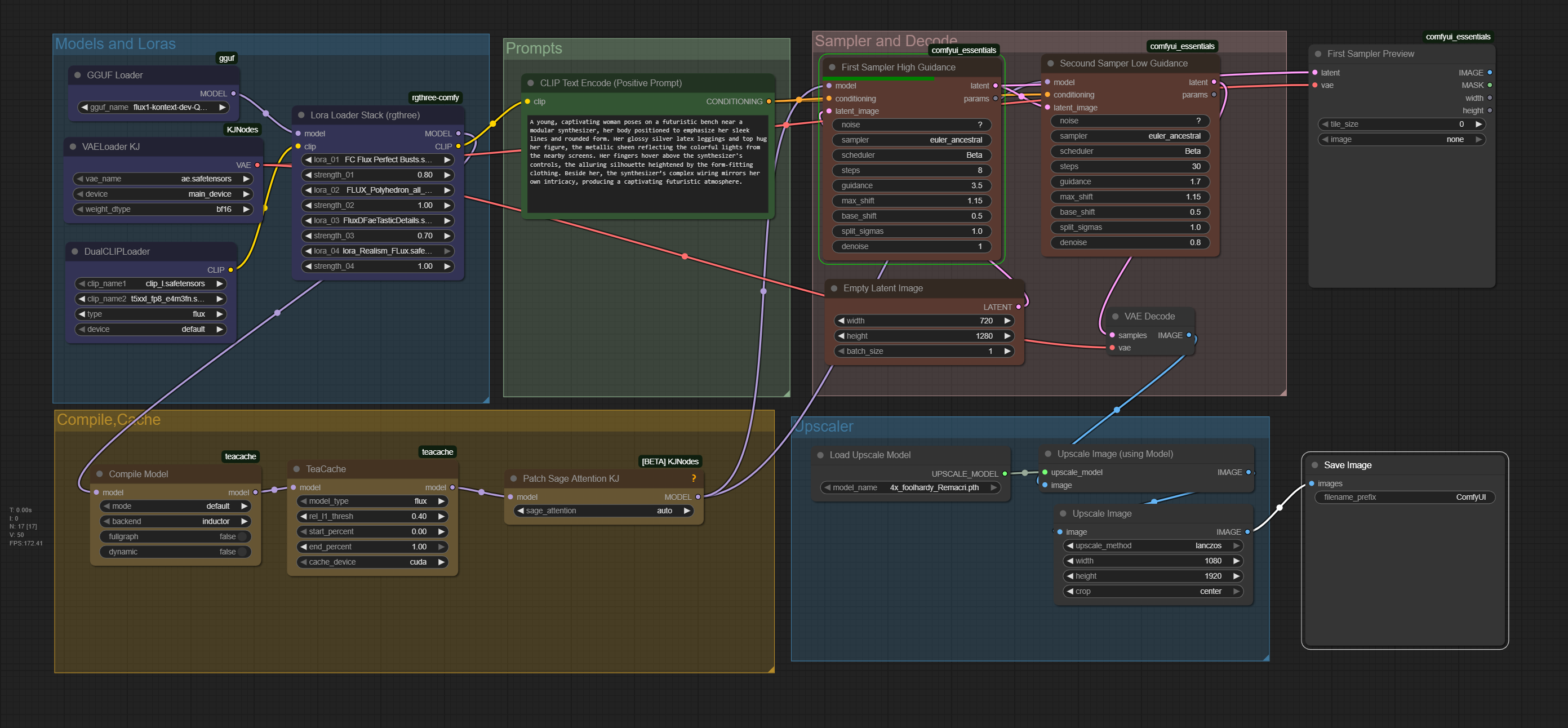Toggle the dynamic option in Compile Model

[x=241, y=552]
